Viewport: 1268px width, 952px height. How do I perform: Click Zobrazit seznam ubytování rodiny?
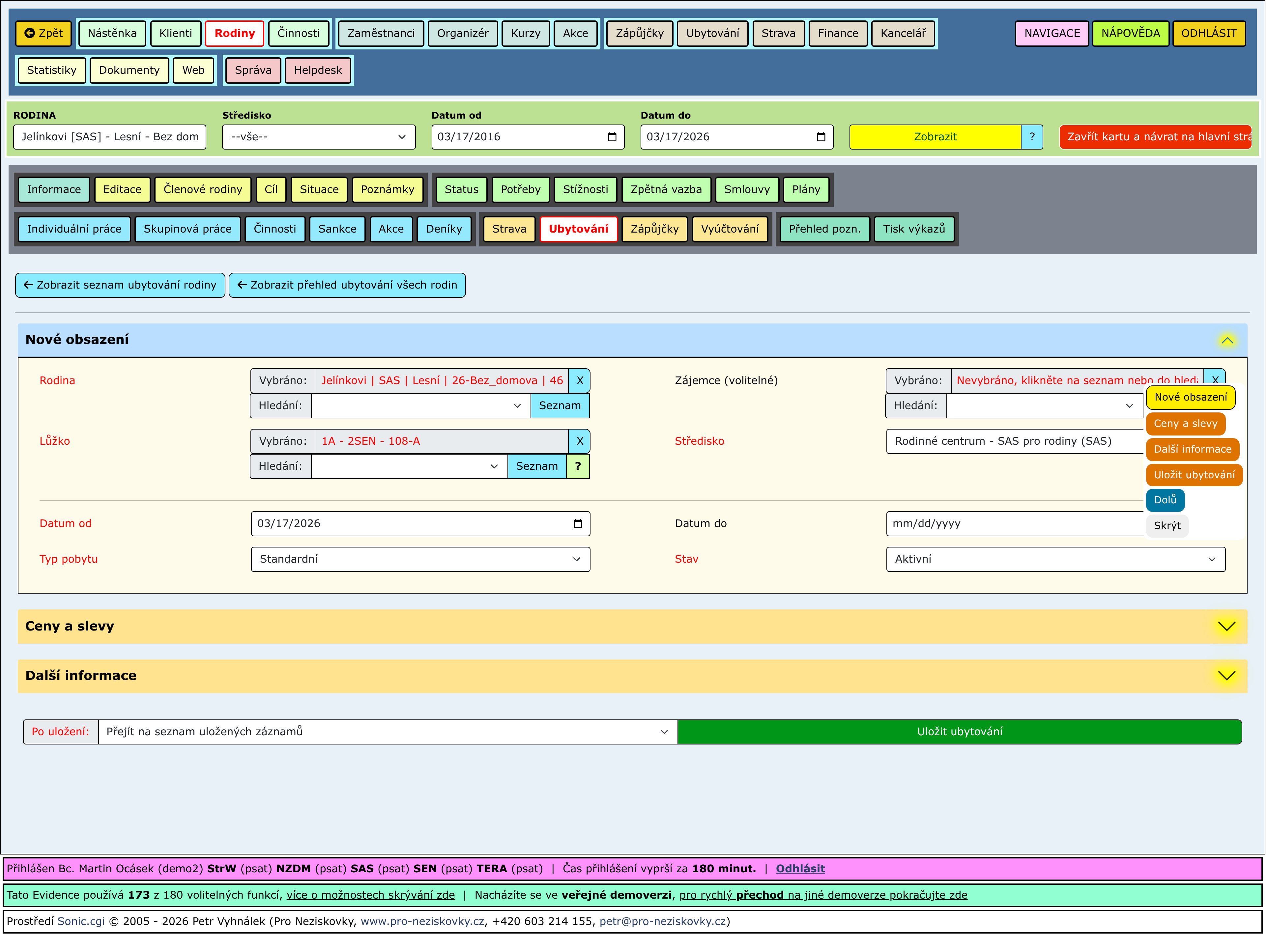[120, 285]
